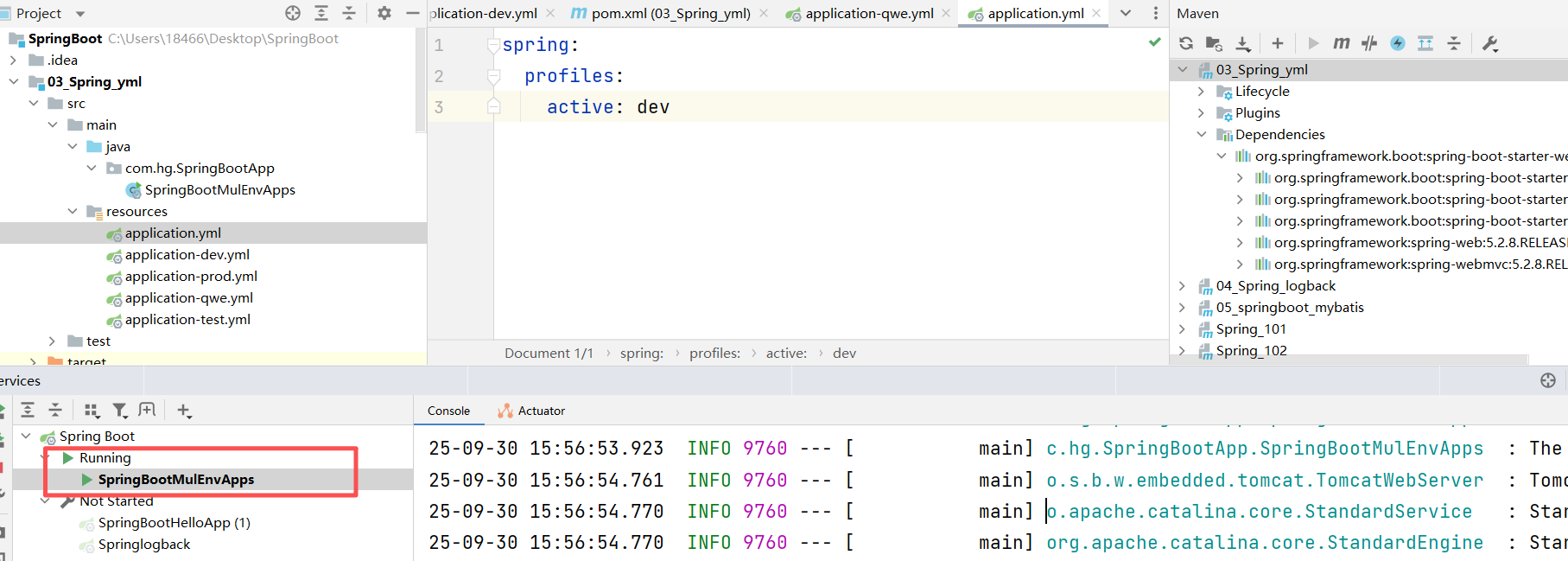Image resolution: width=1568 pixels, height=561 pixels.
Task: Collapse Dependencies node in Maven
Action: pos(1201,134)
